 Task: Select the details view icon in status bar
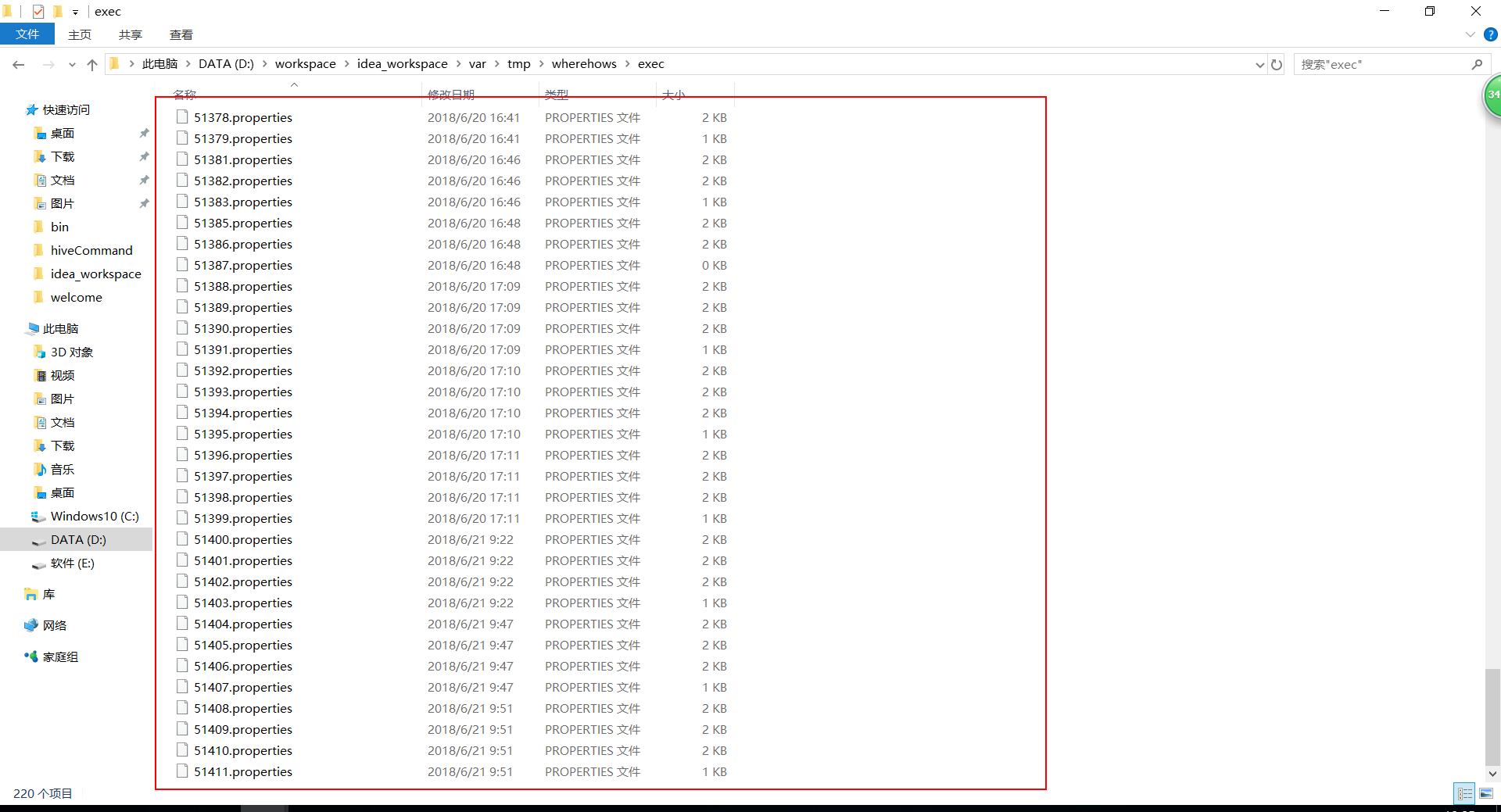1463,793
